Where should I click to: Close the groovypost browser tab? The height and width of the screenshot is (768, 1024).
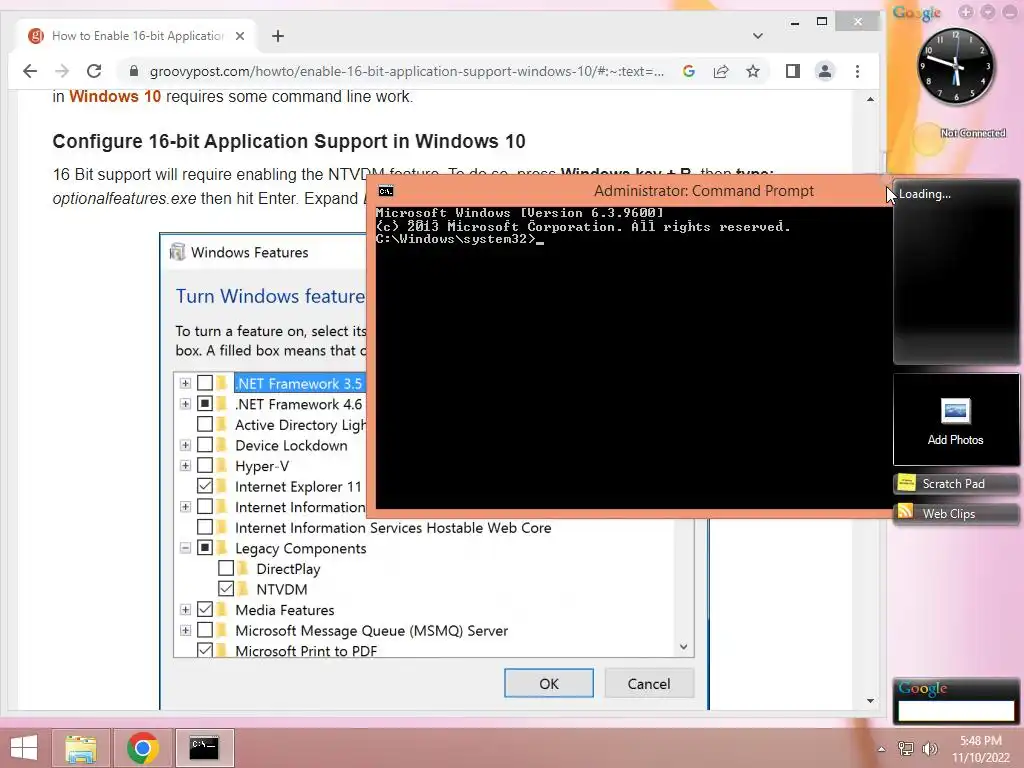click(x=240, y=36)
